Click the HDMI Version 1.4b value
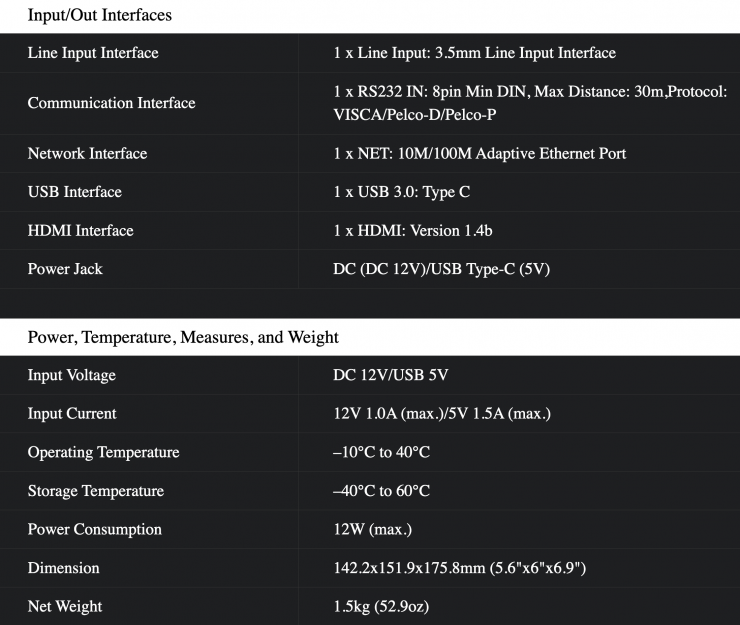The image size is (740, 625). (x=412, y=231)
